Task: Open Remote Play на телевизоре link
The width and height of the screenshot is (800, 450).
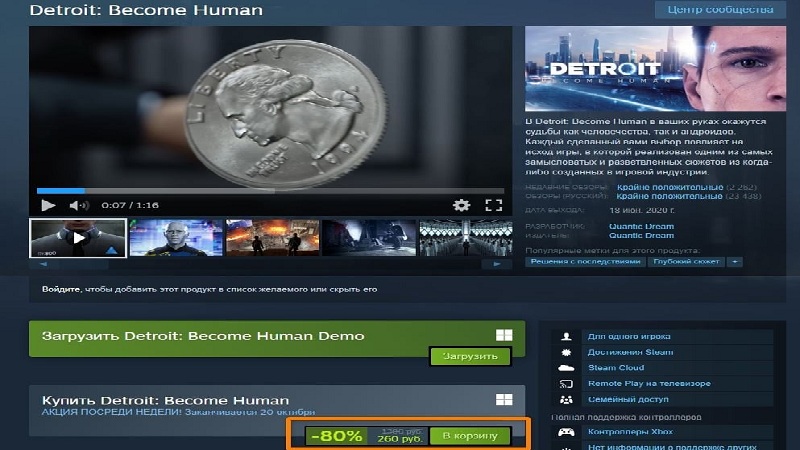Action: [x=649, y=384]
